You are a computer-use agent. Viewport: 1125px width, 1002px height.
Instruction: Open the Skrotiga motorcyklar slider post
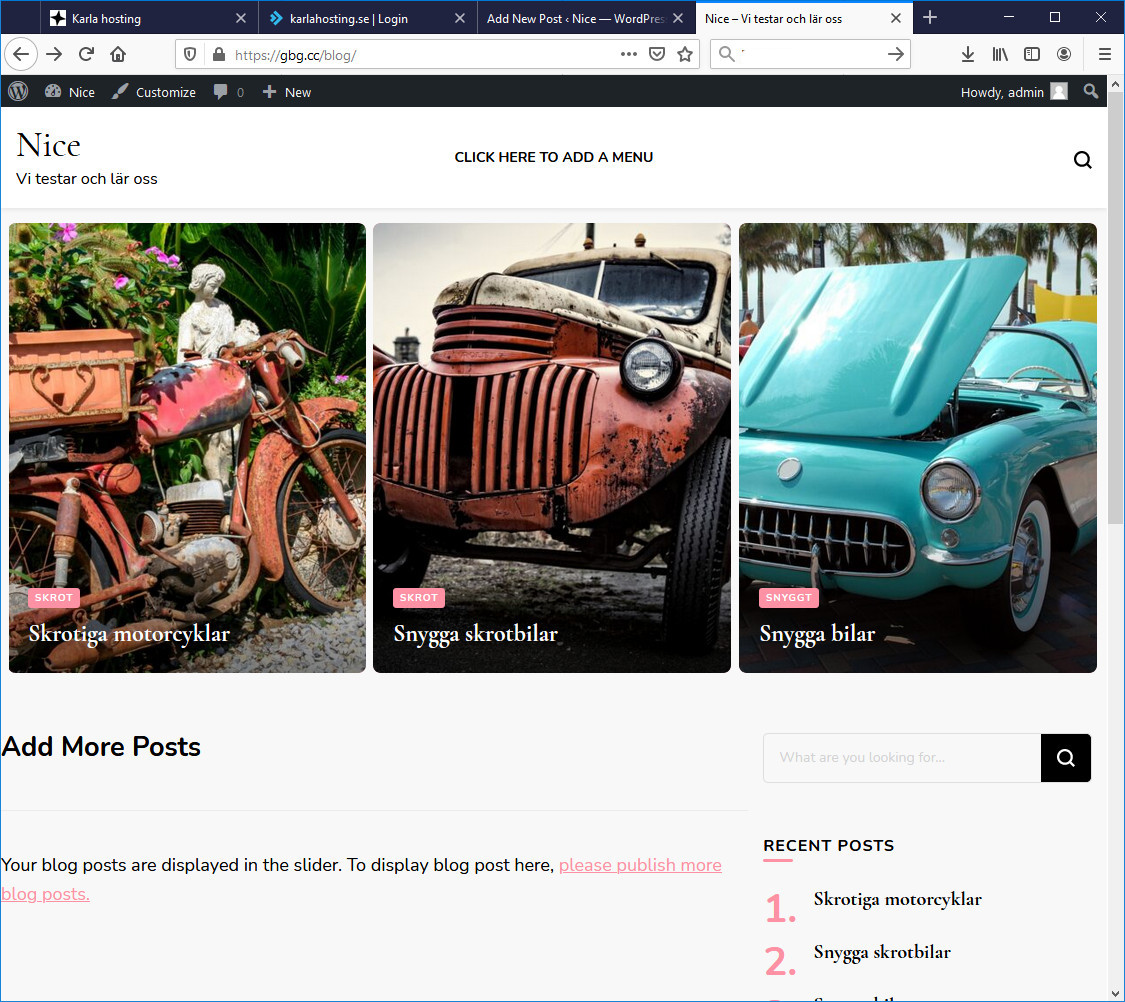129,634
